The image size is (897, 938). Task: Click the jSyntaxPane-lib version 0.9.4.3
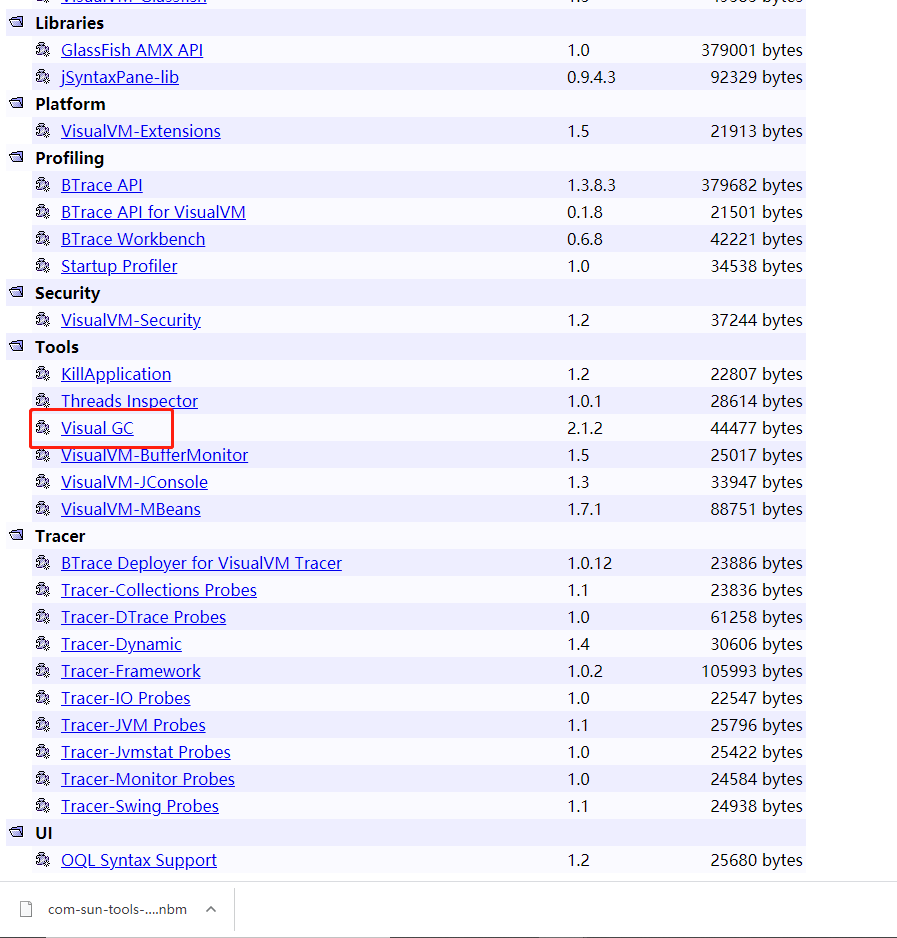[591, 77]
